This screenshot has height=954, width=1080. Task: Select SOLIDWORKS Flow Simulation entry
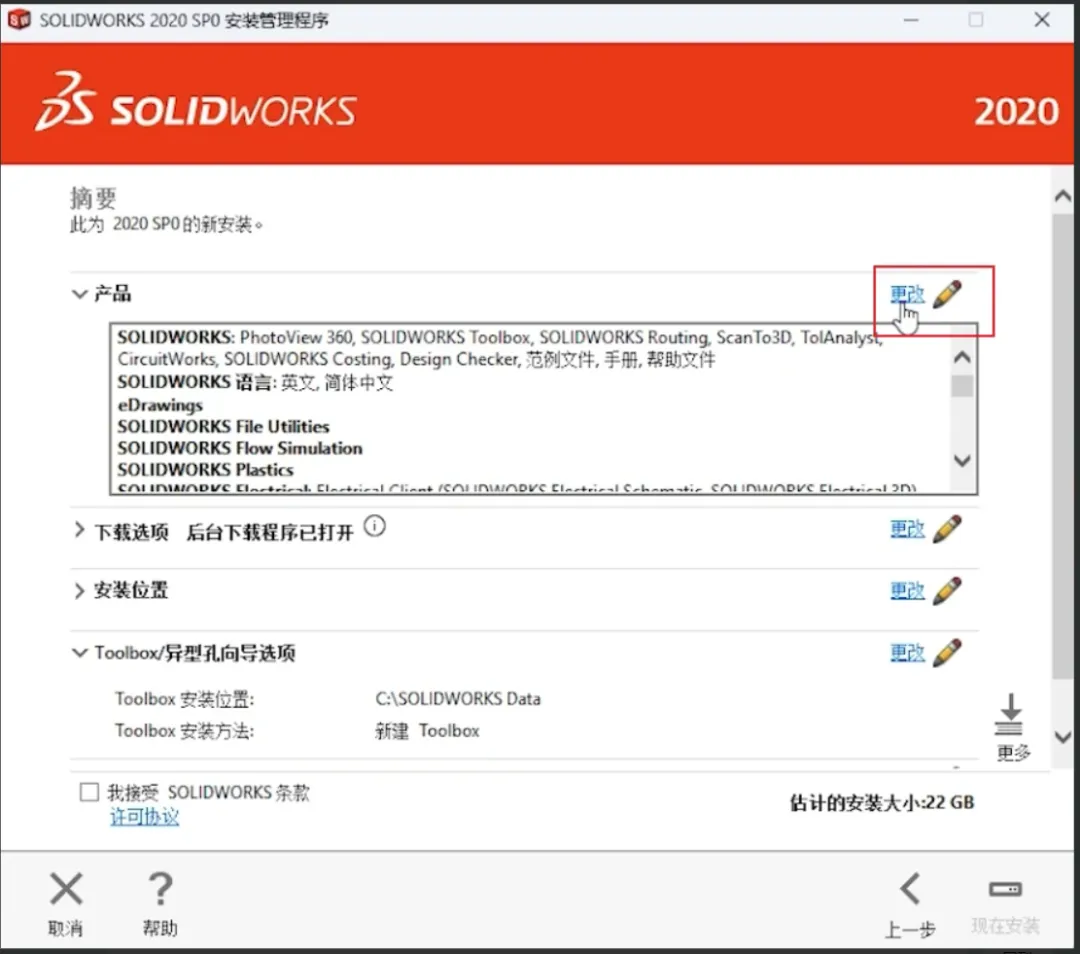[x=240, y=448]
